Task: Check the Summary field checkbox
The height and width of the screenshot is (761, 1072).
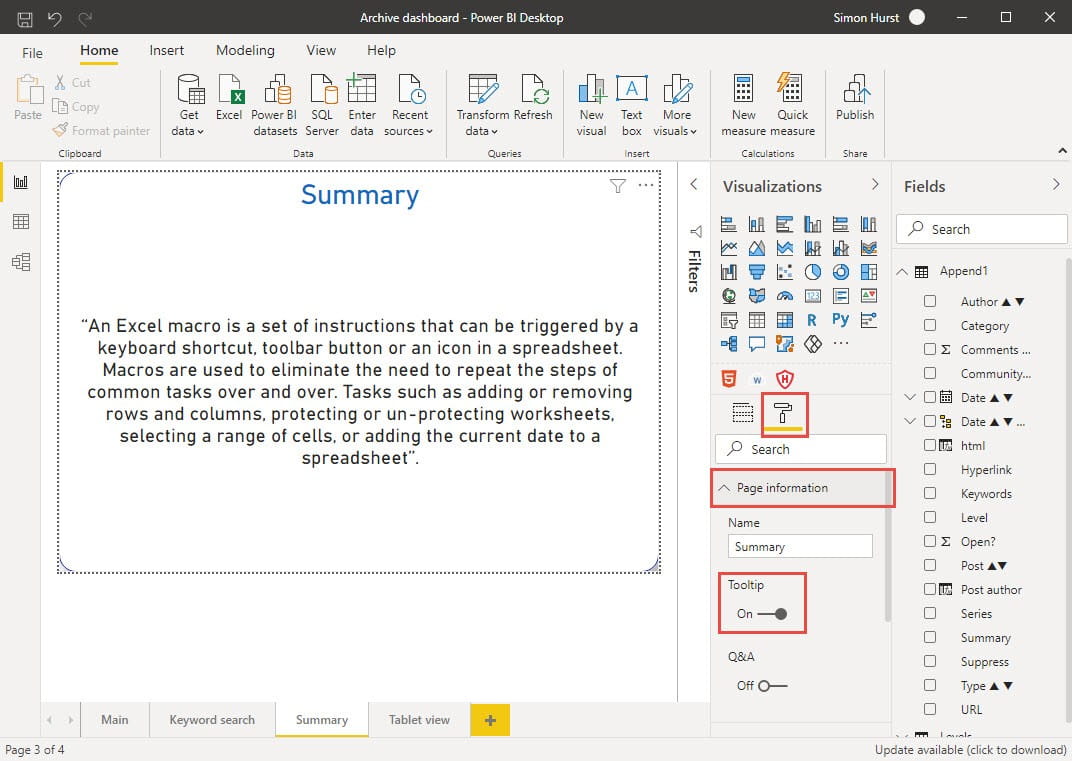Action: [x=930, y=637]
